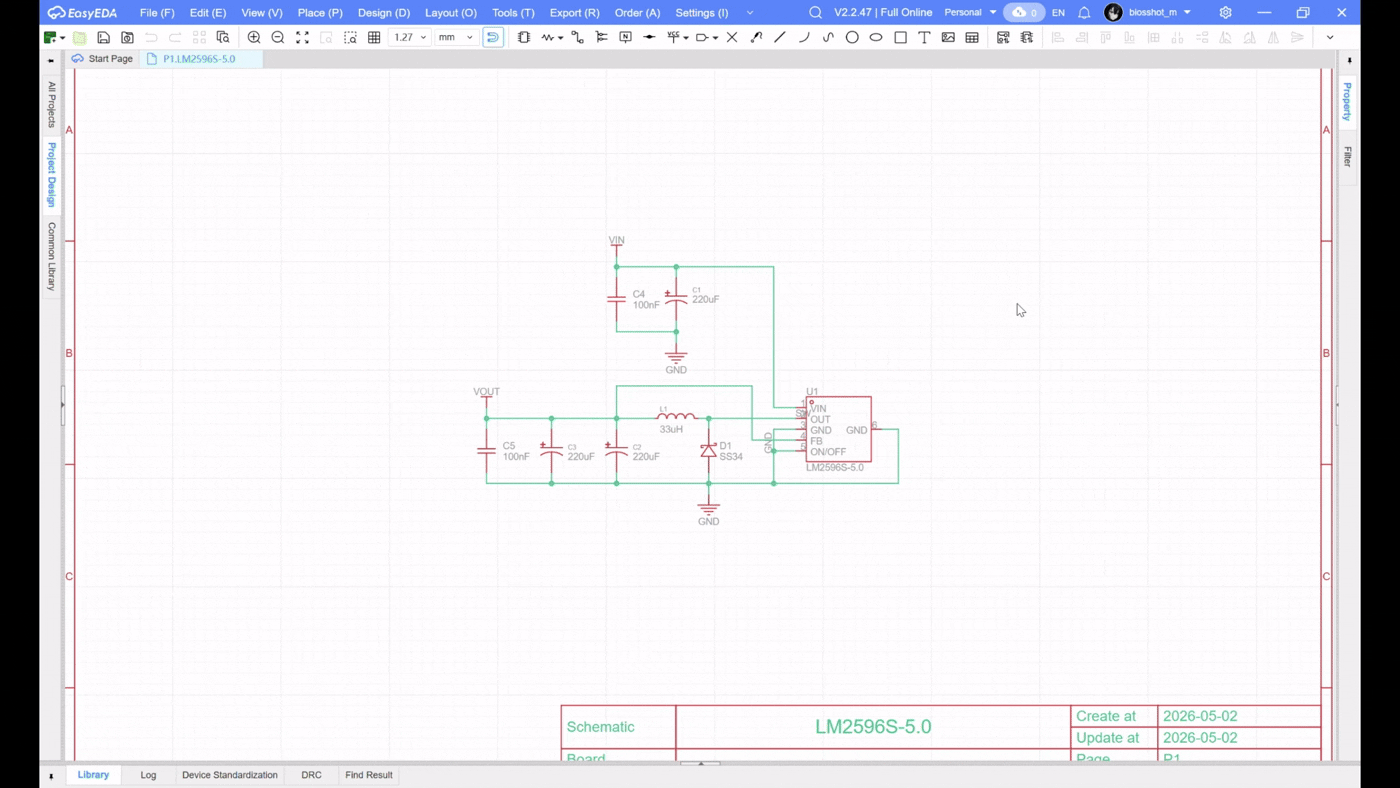This screenshot has height=788, width=1400.
Task: Select the Insert Table tool
Action: point(972,37)
